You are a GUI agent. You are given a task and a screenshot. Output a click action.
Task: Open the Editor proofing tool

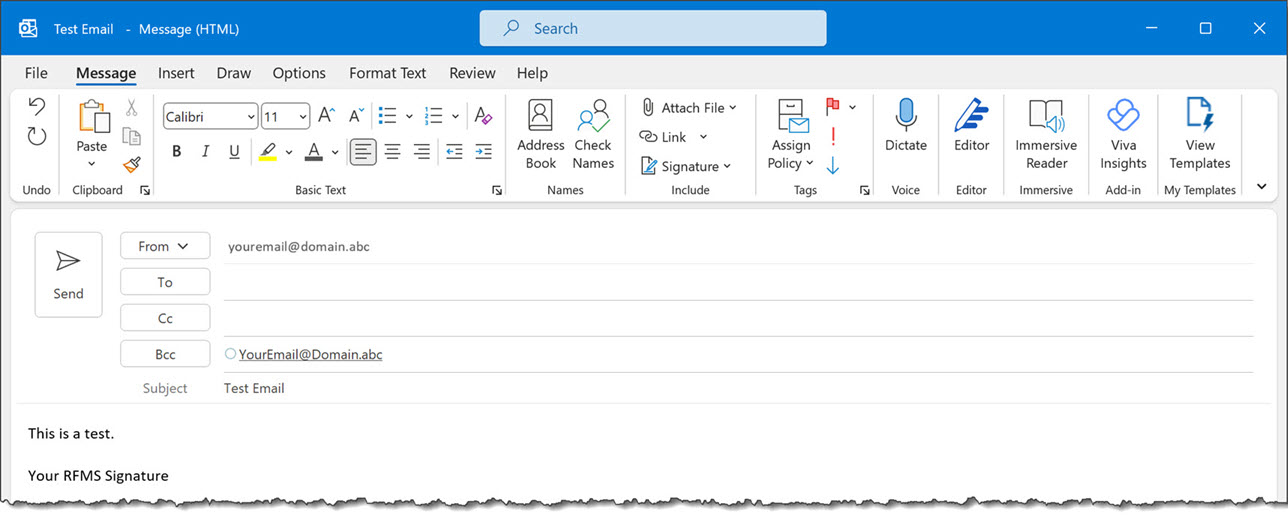[x=971, y=126]
